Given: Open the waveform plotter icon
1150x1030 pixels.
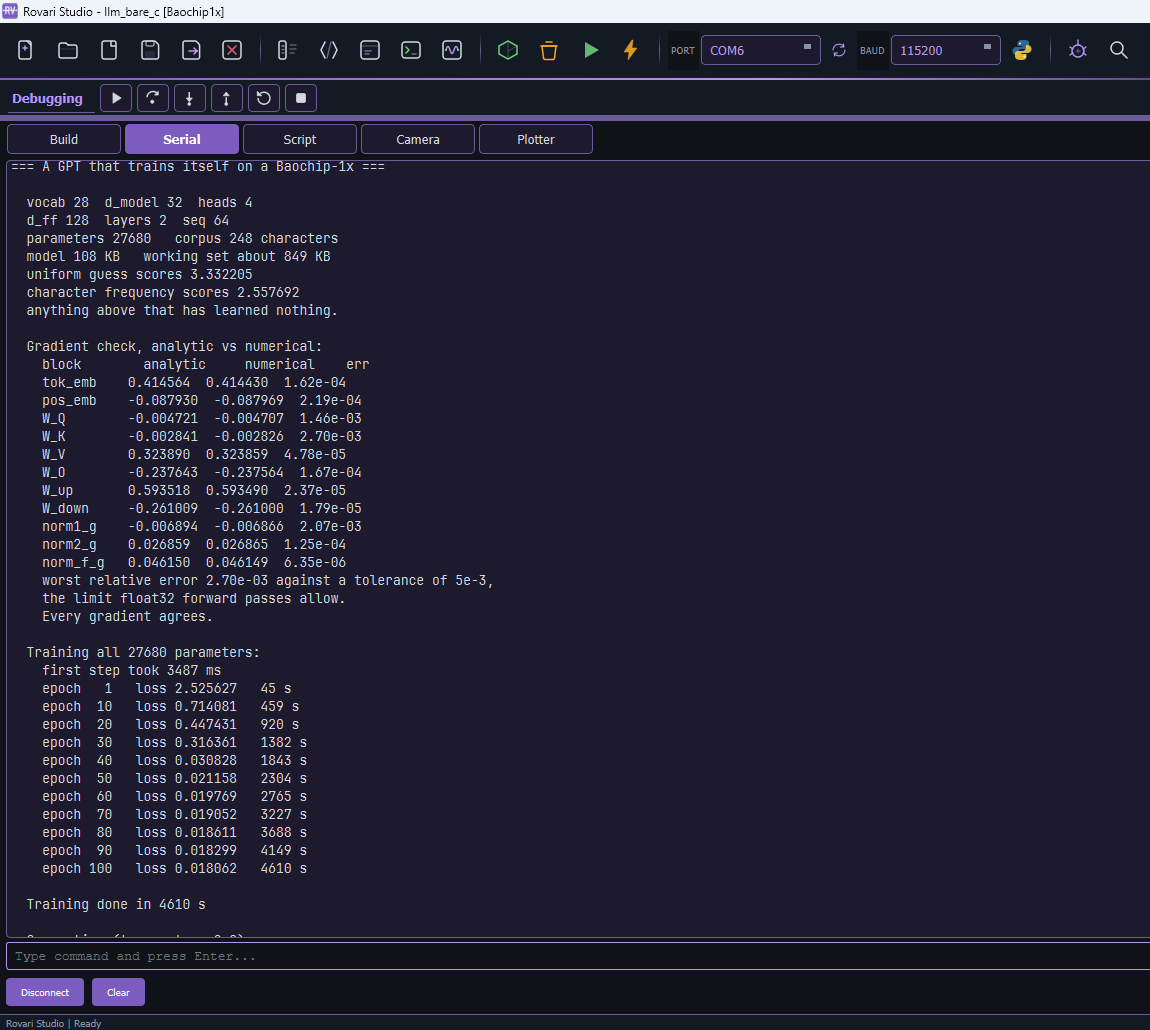Looking at the screenshot, I should pyautogui.click(x=452, y=50).
